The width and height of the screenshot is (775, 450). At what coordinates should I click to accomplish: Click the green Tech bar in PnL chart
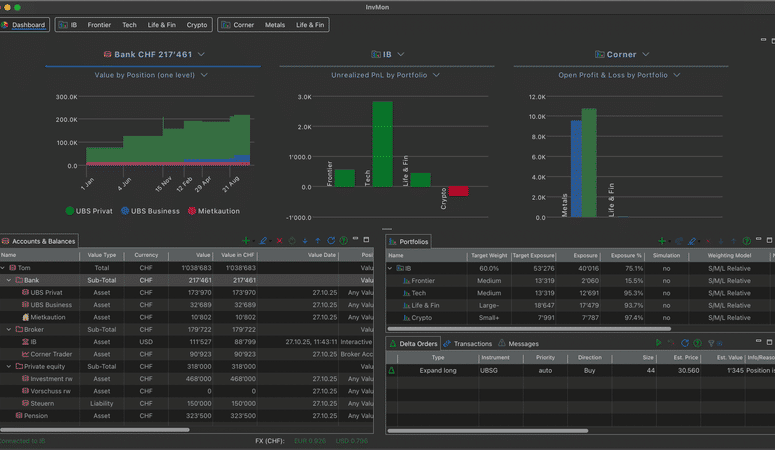point(382,143)
